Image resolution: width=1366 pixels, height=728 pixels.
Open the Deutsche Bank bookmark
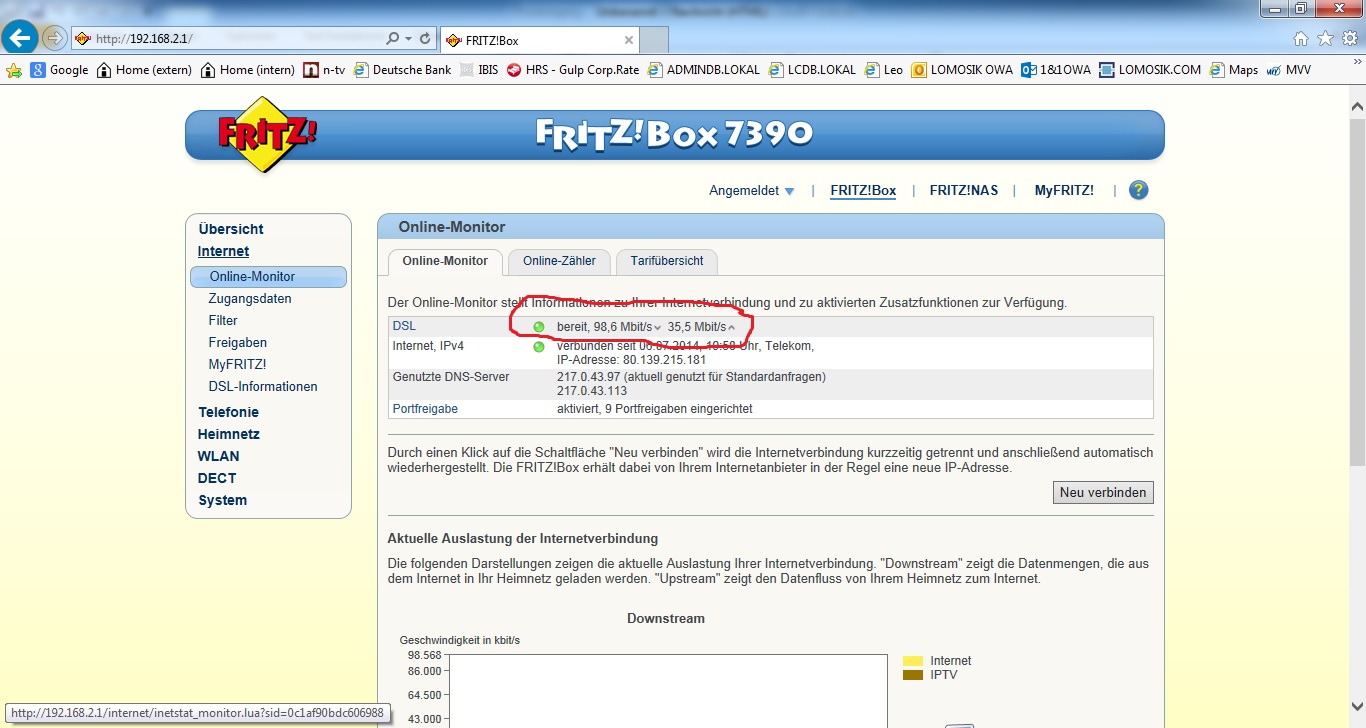point(402,70)
